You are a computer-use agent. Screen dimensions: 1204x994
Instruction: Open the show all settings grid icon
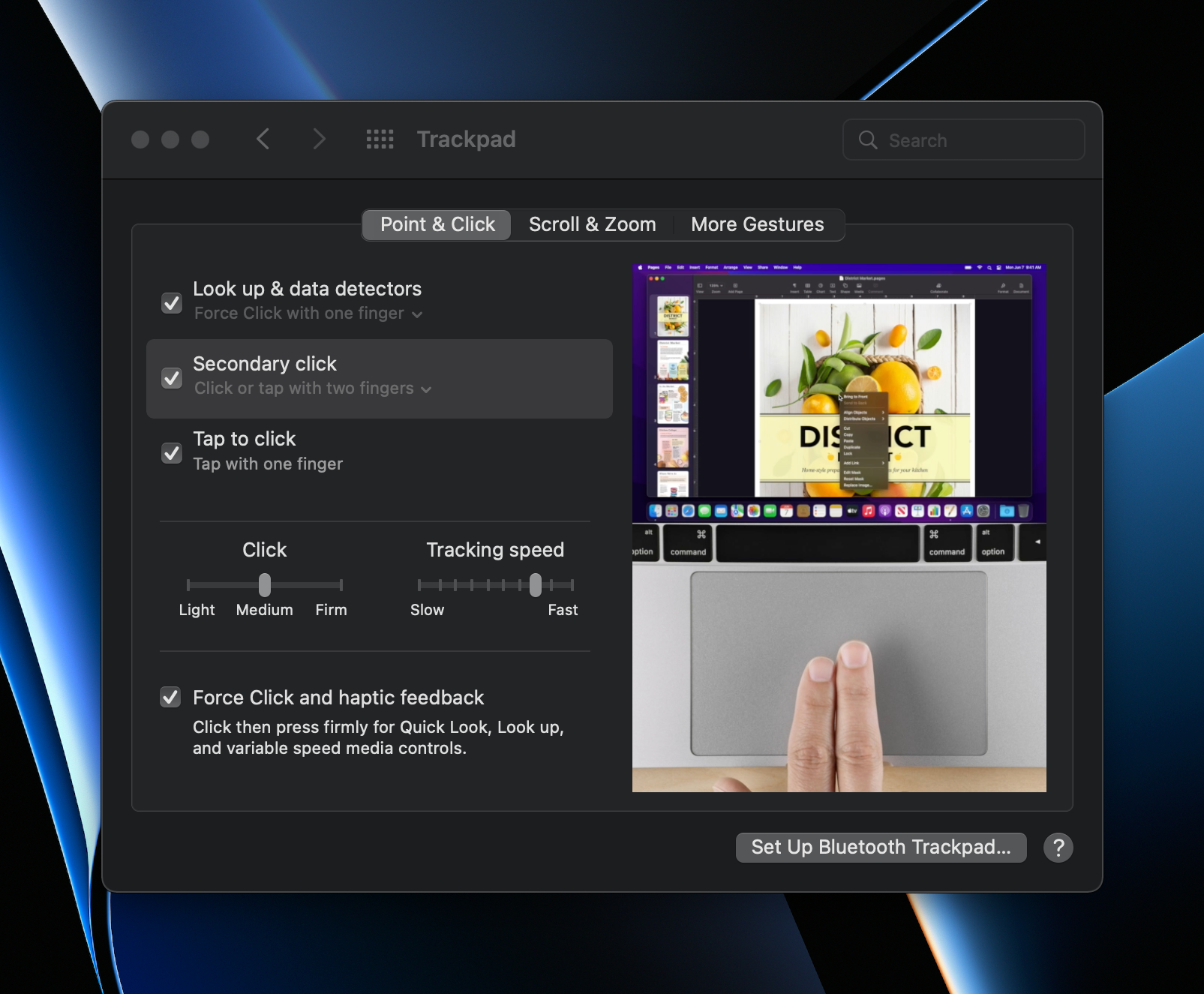click(x=380, y=139)
